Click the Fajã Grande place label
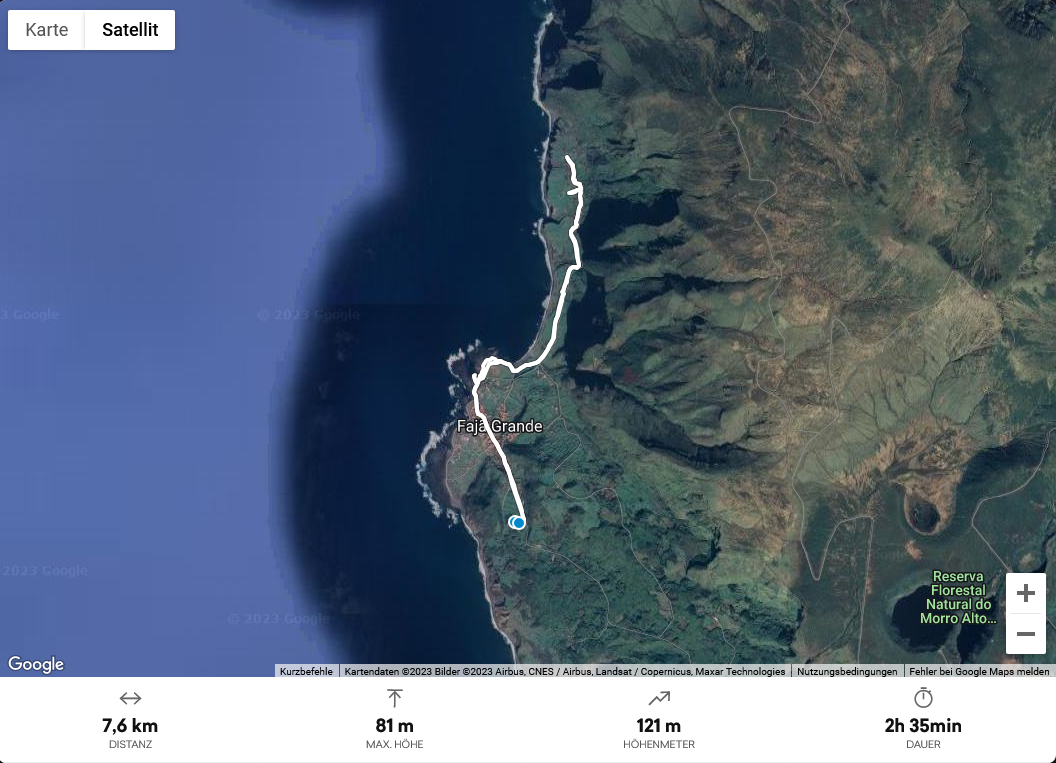The height and width of the screenshot is (763, 1056). pos(500,426)
